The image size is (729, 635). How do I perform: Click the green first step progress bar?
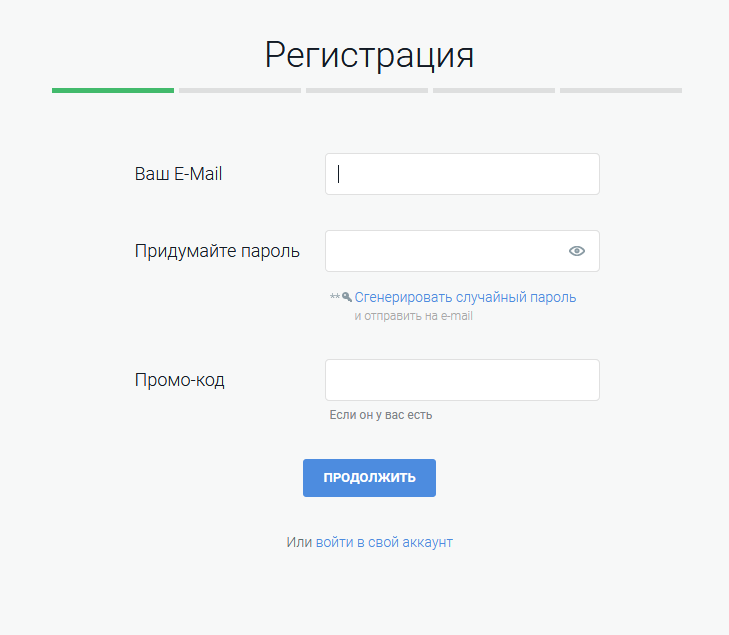[113, 91]
